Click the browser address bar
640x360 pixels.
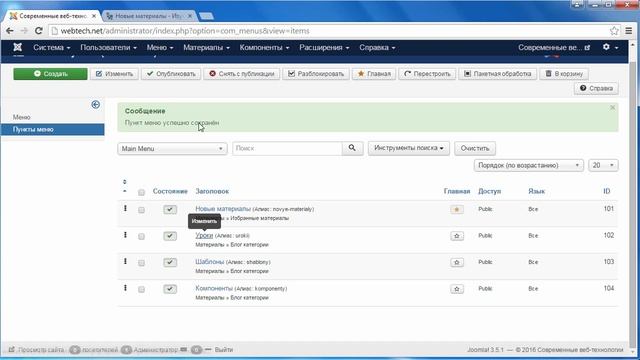(329, 31)
